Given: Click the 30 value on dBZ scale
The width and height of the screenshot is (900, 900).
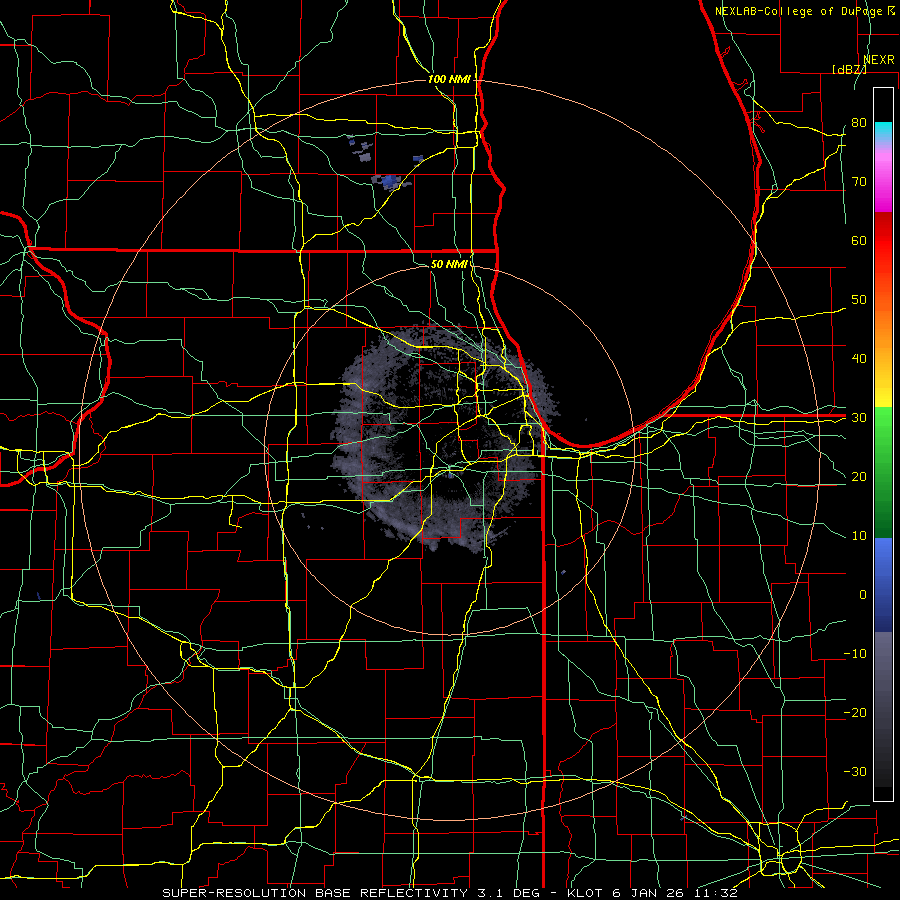Looking at the screenshot, I should point(859,417).
